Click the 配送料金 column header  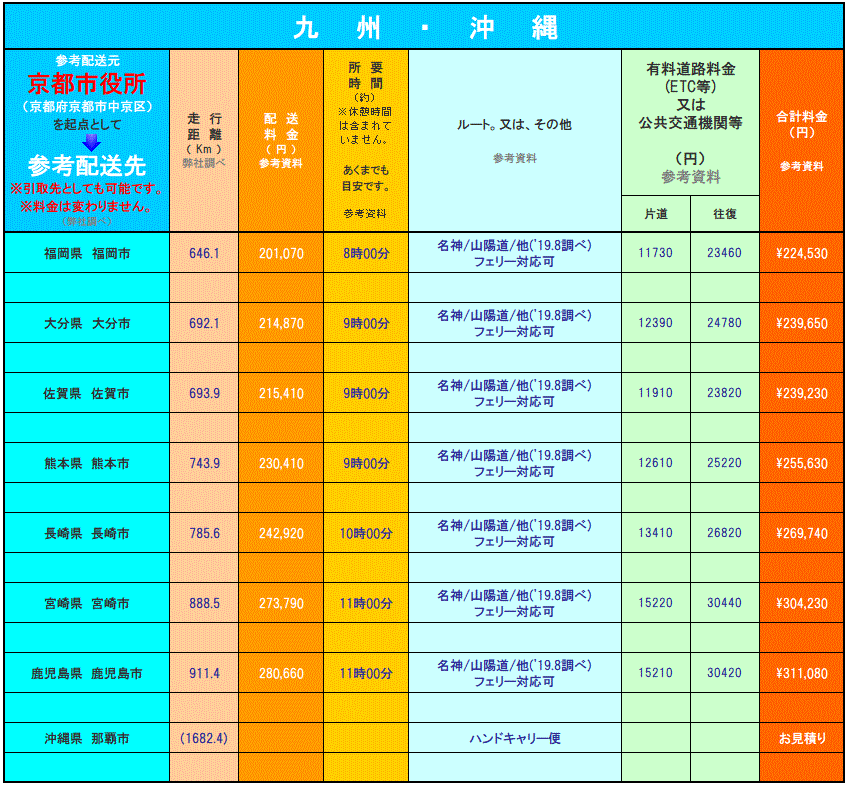(280, 140)
